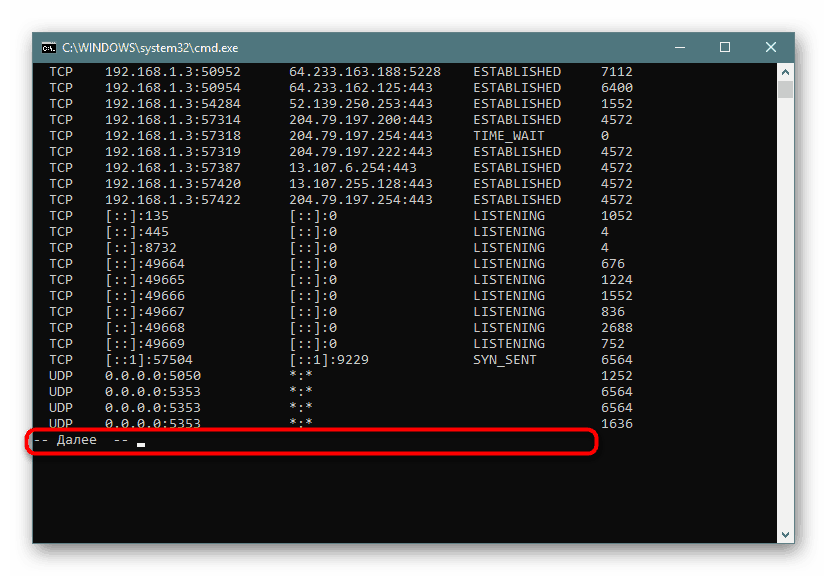Click the local address [::]:135
Image resolution: width=827 pixels, height=576 pixels.
click(x=137, y=216)
